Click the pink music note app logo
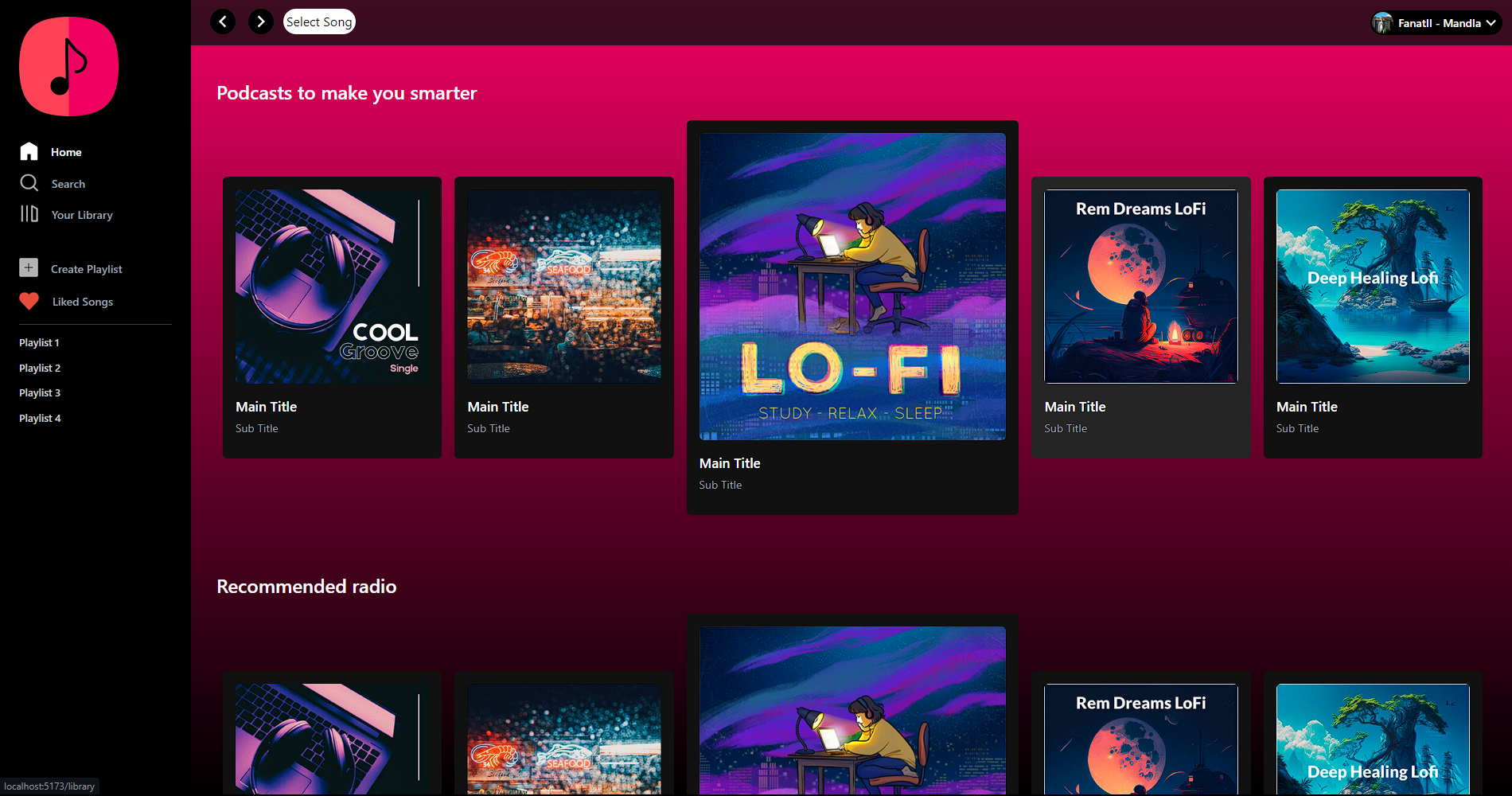Image resolution: width=1512 pixels, height=796 pixels. (69, 67)
